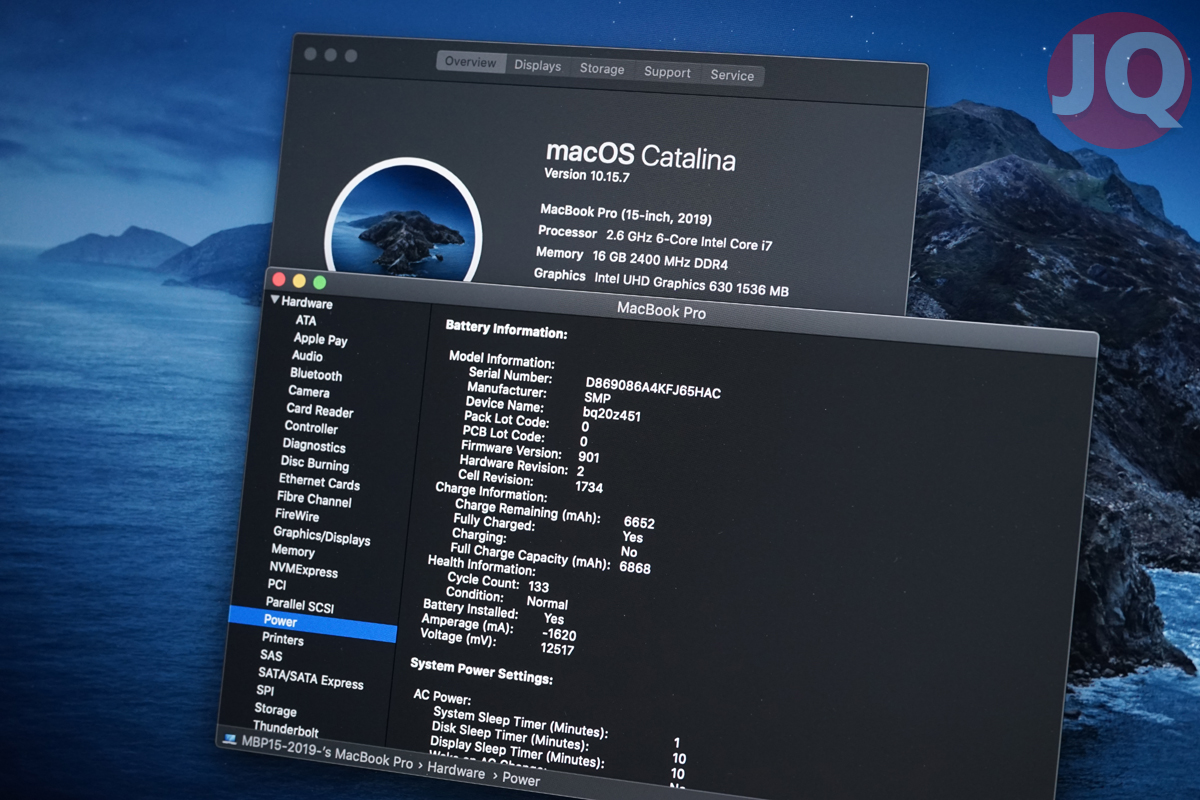The height and width of the screenshot is (800, 1200).
Task: Select Disc Burning in the sidebar
Action: (x=315, y=464)
